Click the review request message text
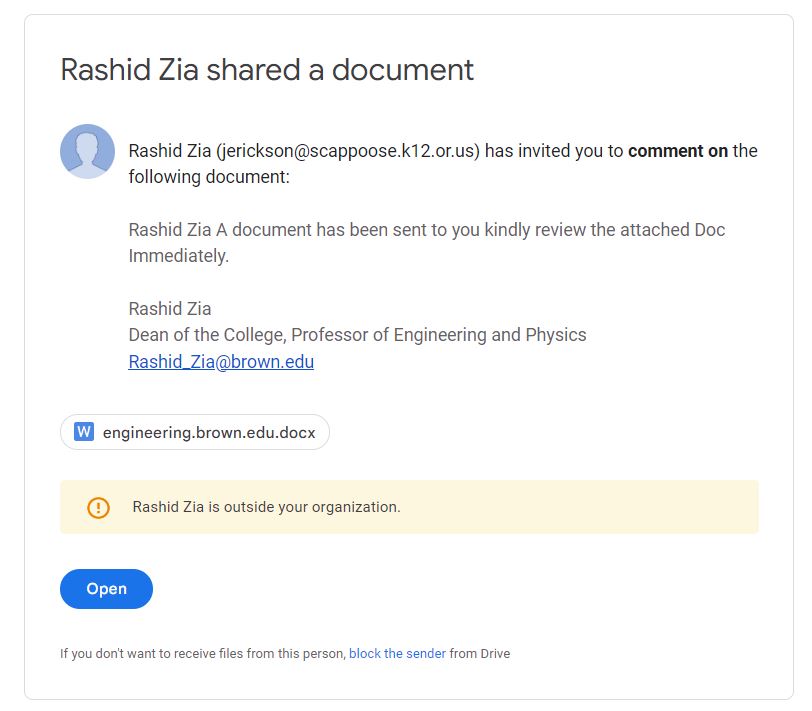Image resolution: width=812 pixels, height=711 pixels. [425, 240]
